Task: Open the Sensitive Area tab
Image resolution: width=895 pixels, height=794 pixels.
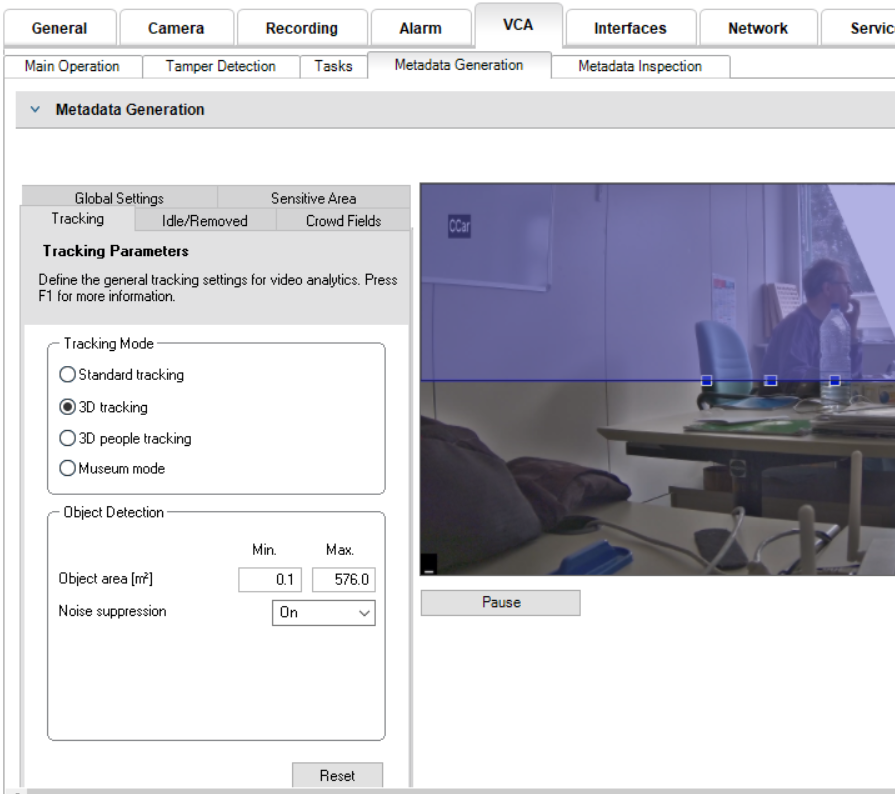Action: (313, 198)
